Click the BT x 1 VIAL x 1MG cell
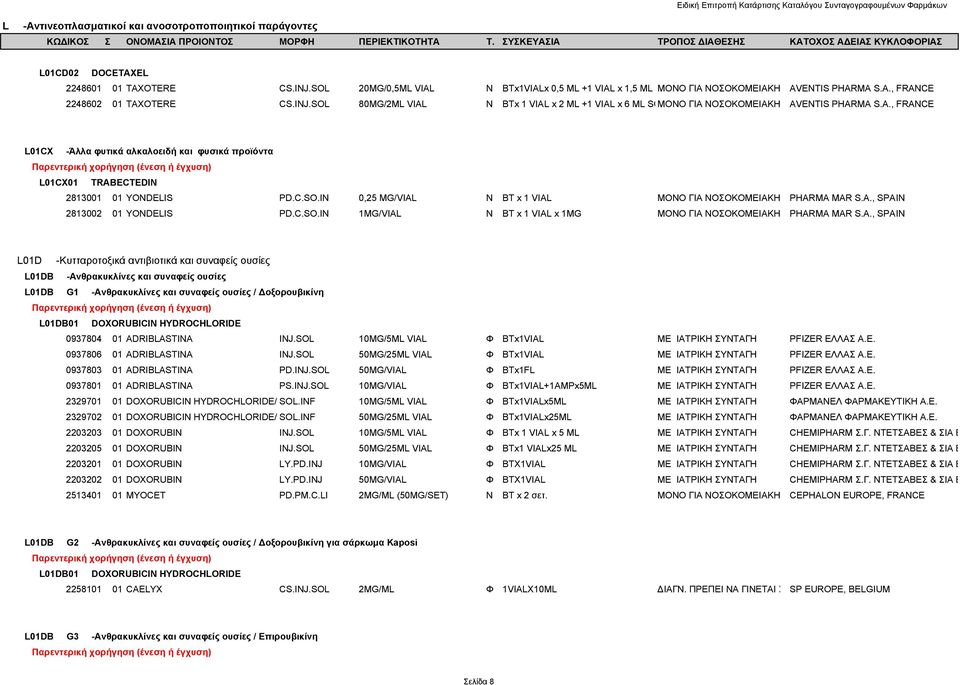This screenshot has height=685, width=960. [x=542, y=214]
